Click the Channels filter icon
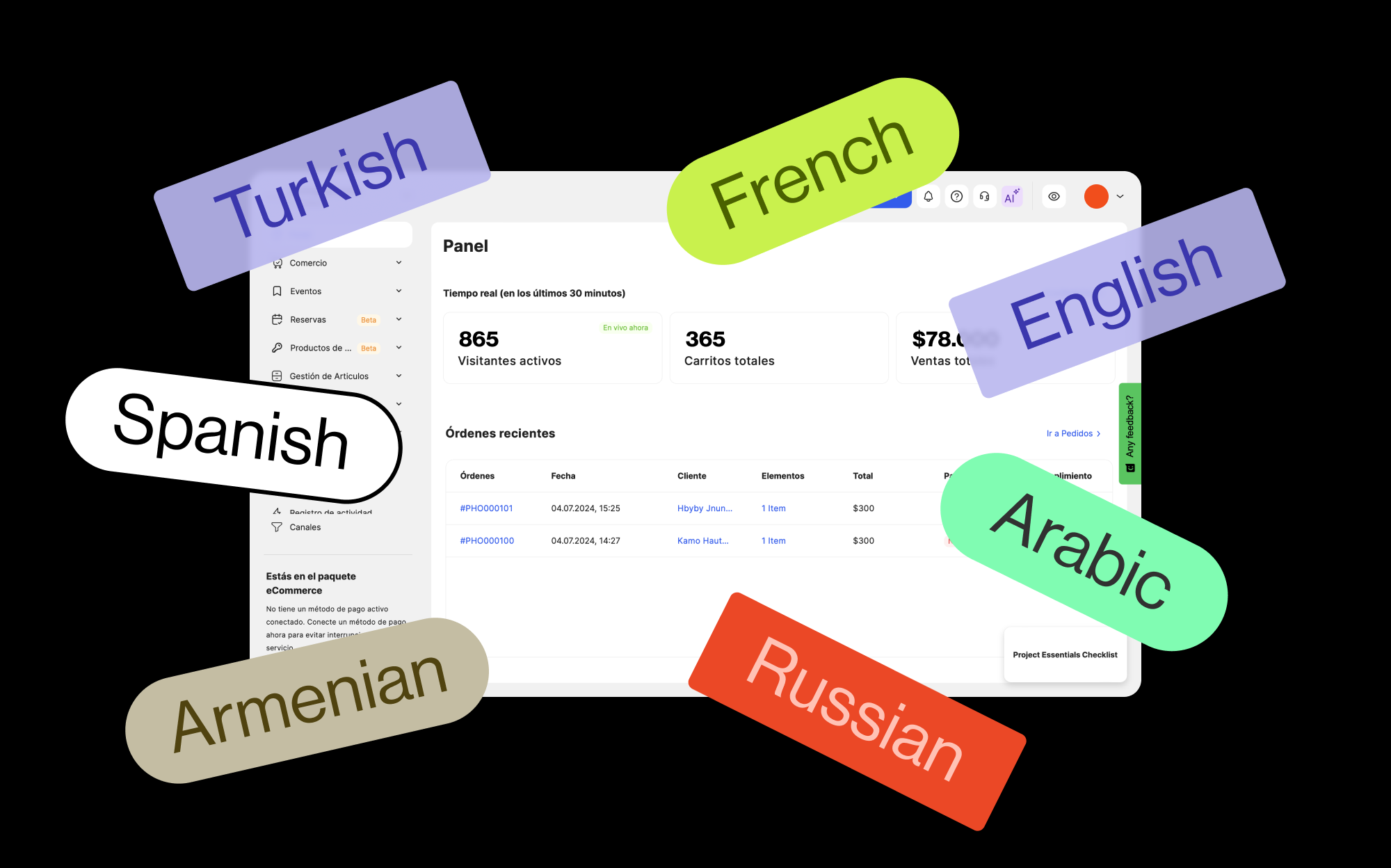The image size is (1391, 868). [277, 527]
